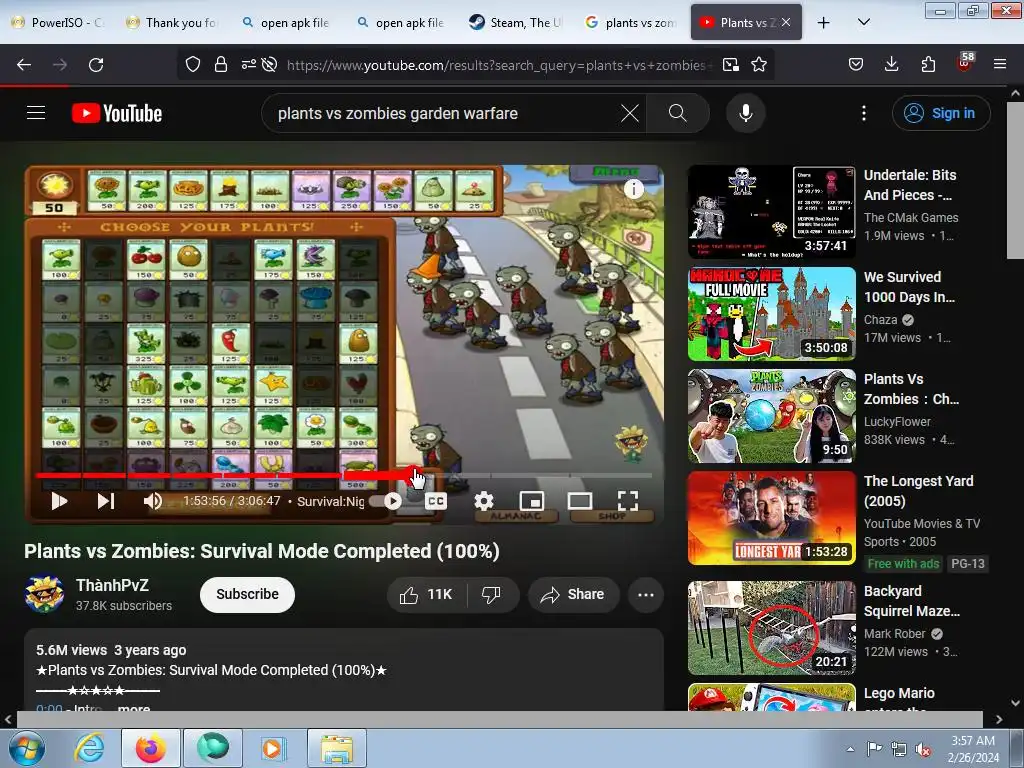Clear the YouTube search query
This screenshot has width=1024, height=768.
(x=630, y=113)
